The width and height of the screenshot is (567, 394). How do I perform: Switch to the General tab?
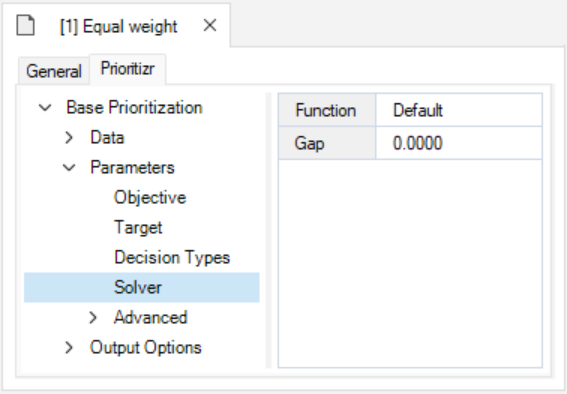tap(54, 71)
